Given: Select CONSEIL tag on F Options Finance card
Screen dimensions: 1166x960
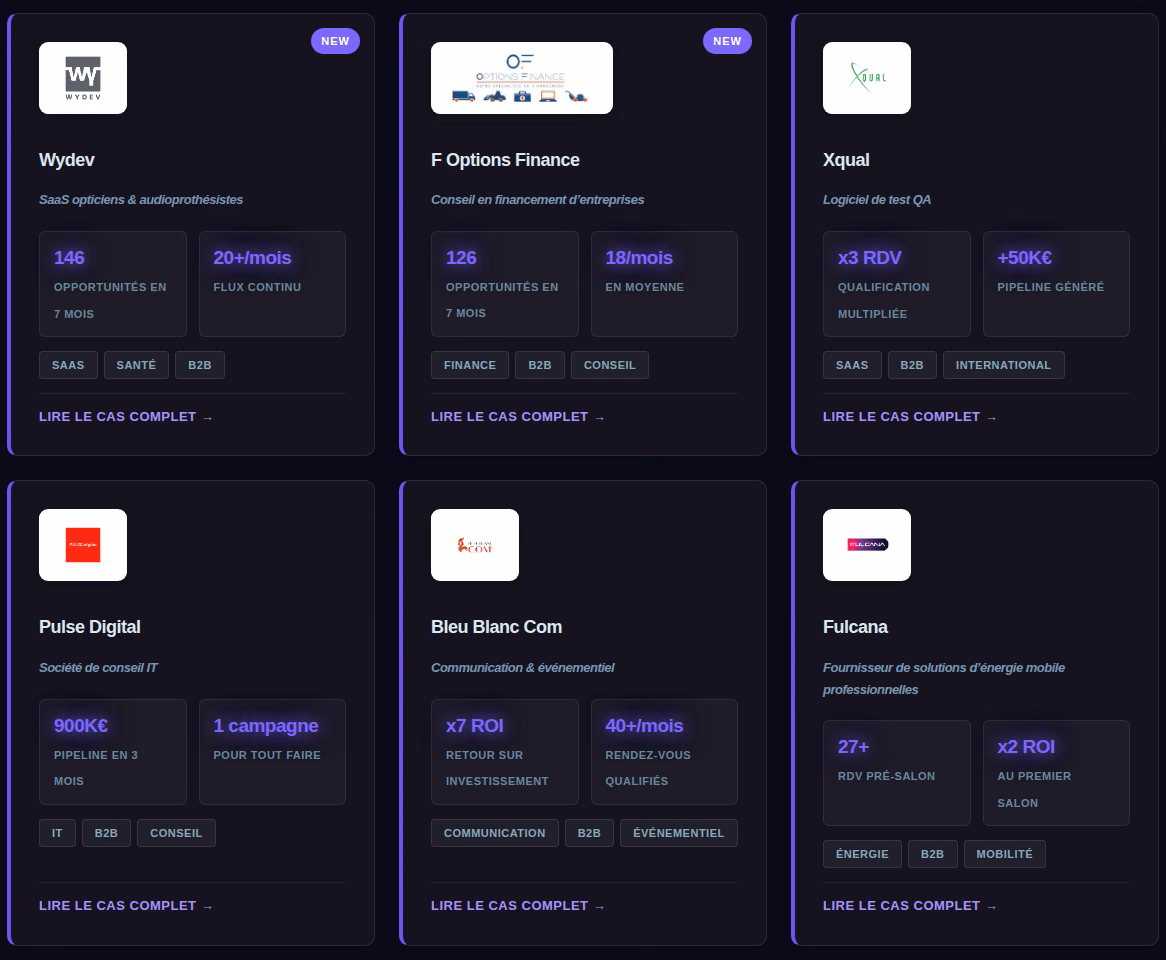Looking at the screenshot, I should 610,365.
